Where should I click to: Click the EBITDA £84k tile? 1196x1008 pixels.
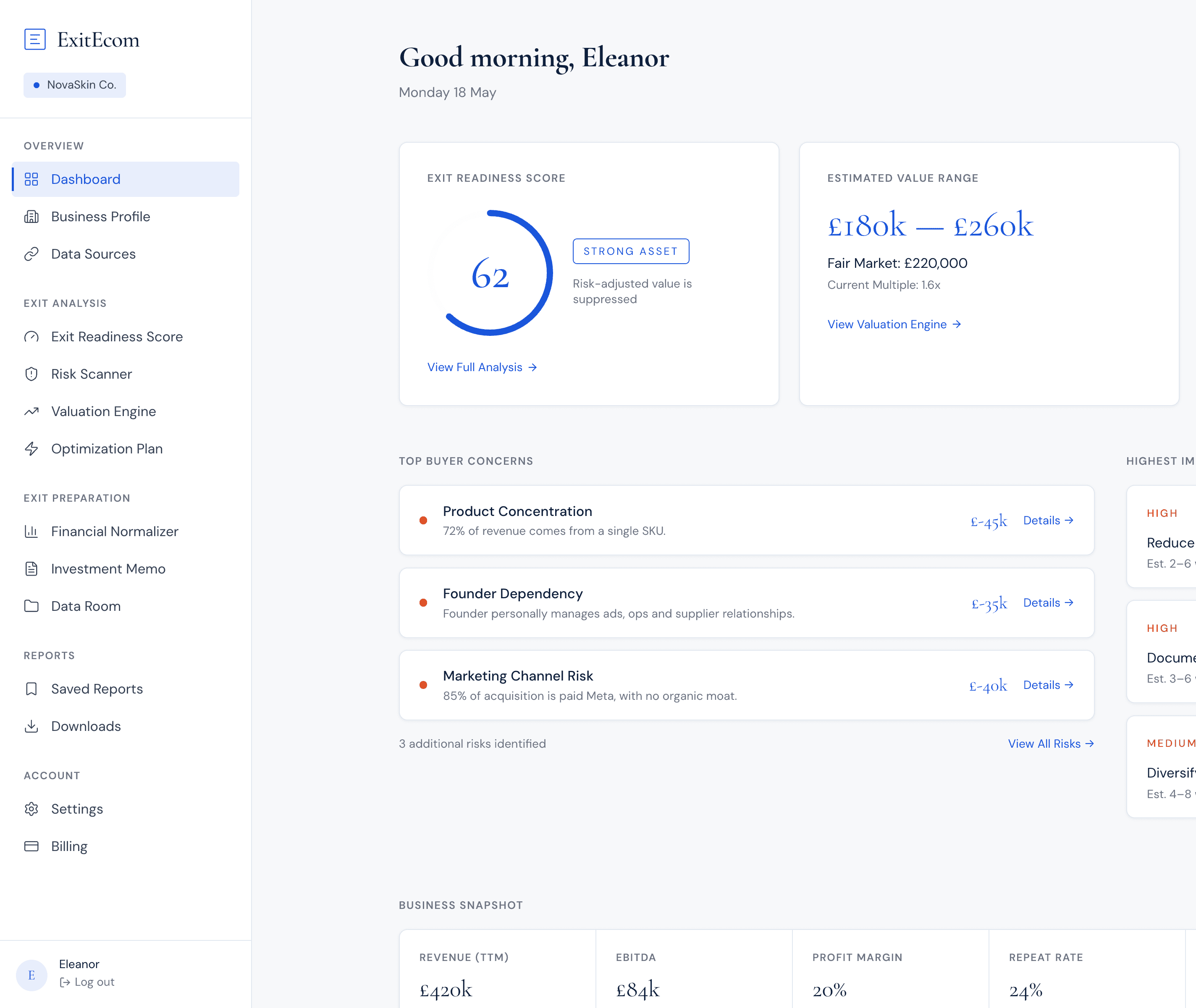tap(694, 969)
